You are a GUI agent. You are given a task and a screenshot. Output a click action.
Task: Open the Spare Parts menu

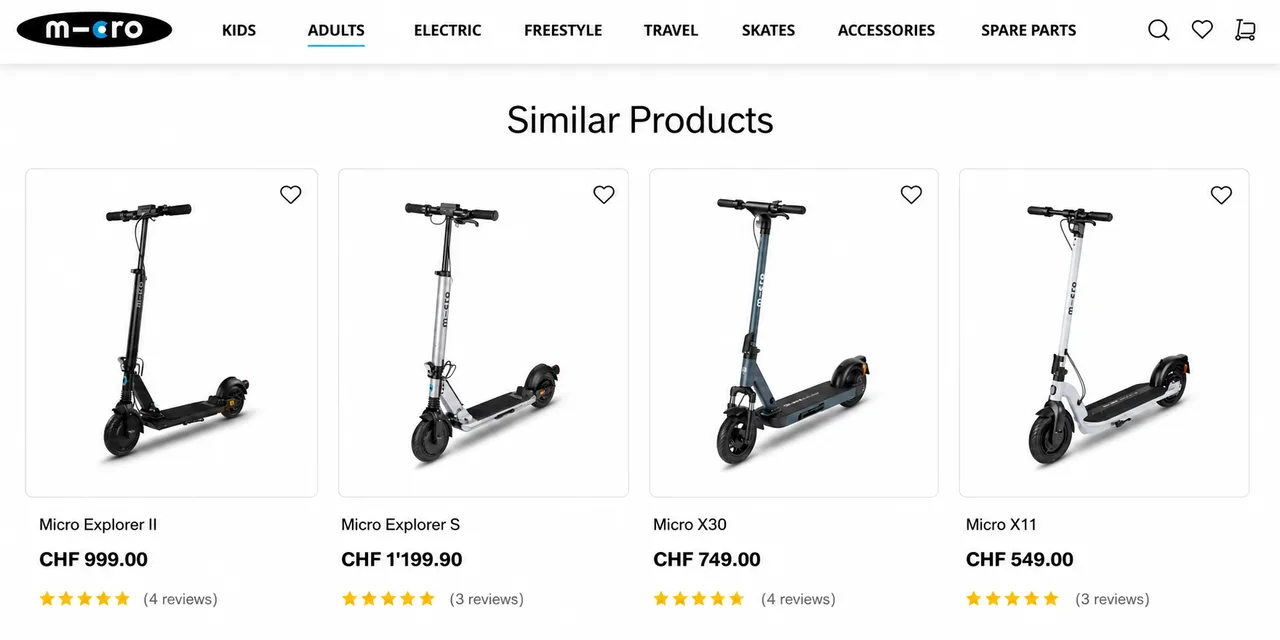[x=1029, y=30]
